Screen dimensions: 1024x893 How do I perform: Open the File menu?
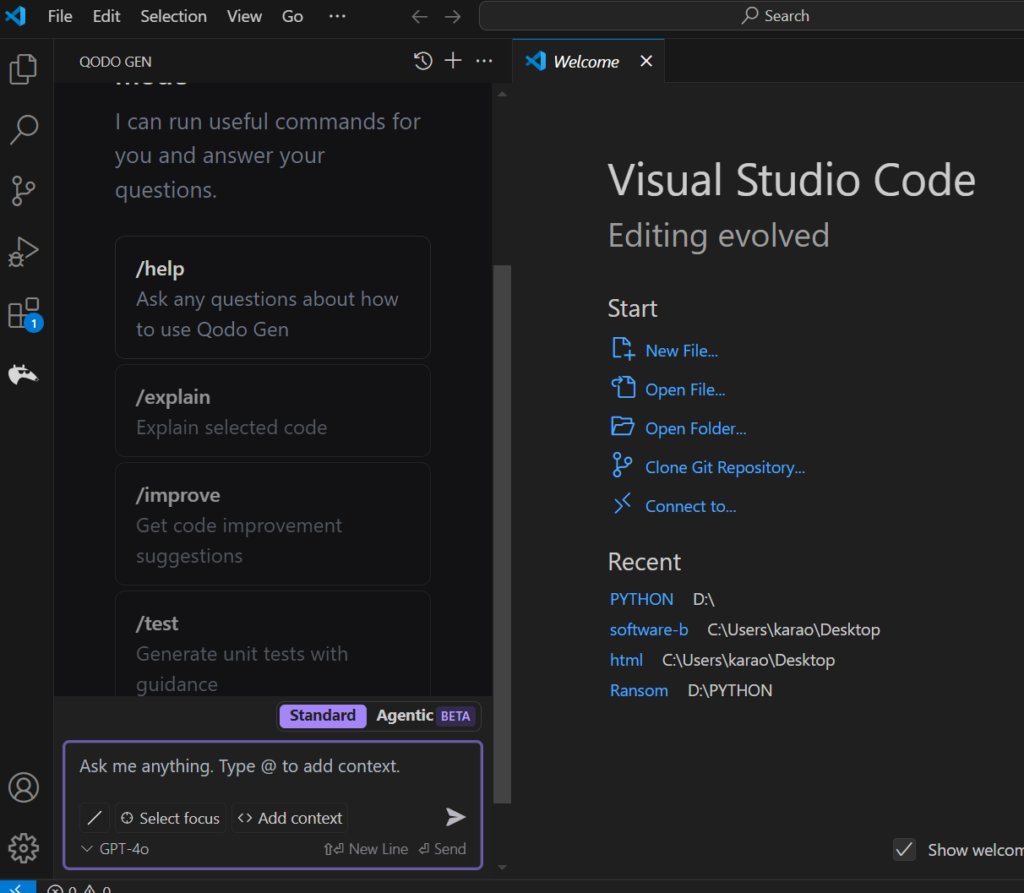click(x=60, y=16)
